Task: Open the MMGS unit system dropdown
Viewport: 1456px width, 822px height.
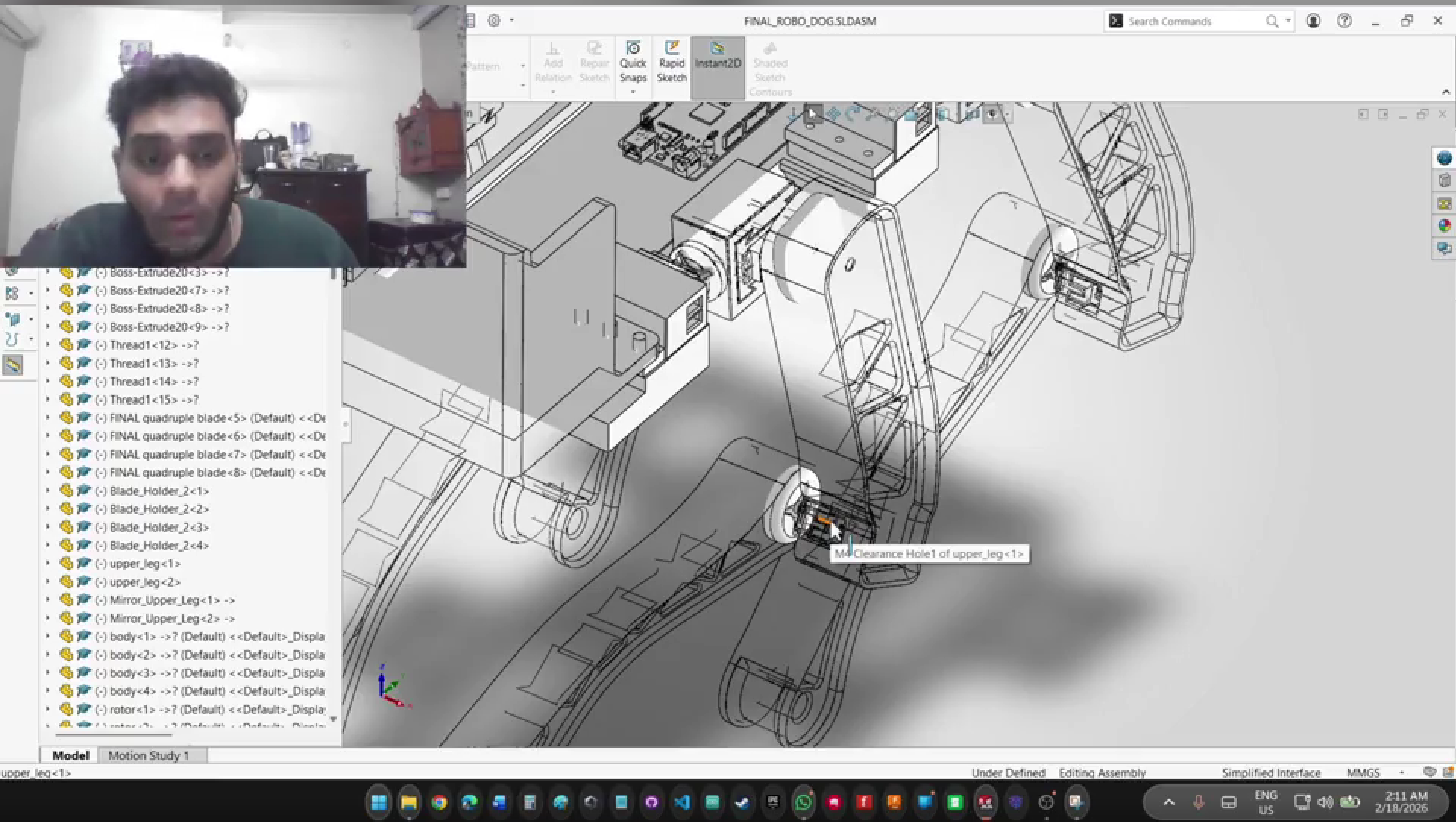Action: pyautogui.click(x=1401, y=773)
